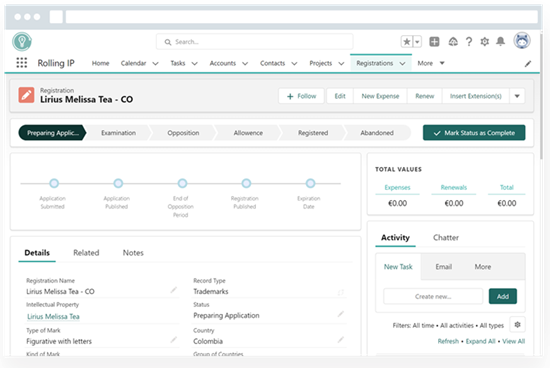Select the Preparing Application path stage
Viewport: 550px width, 368px height.
(52, 133)
